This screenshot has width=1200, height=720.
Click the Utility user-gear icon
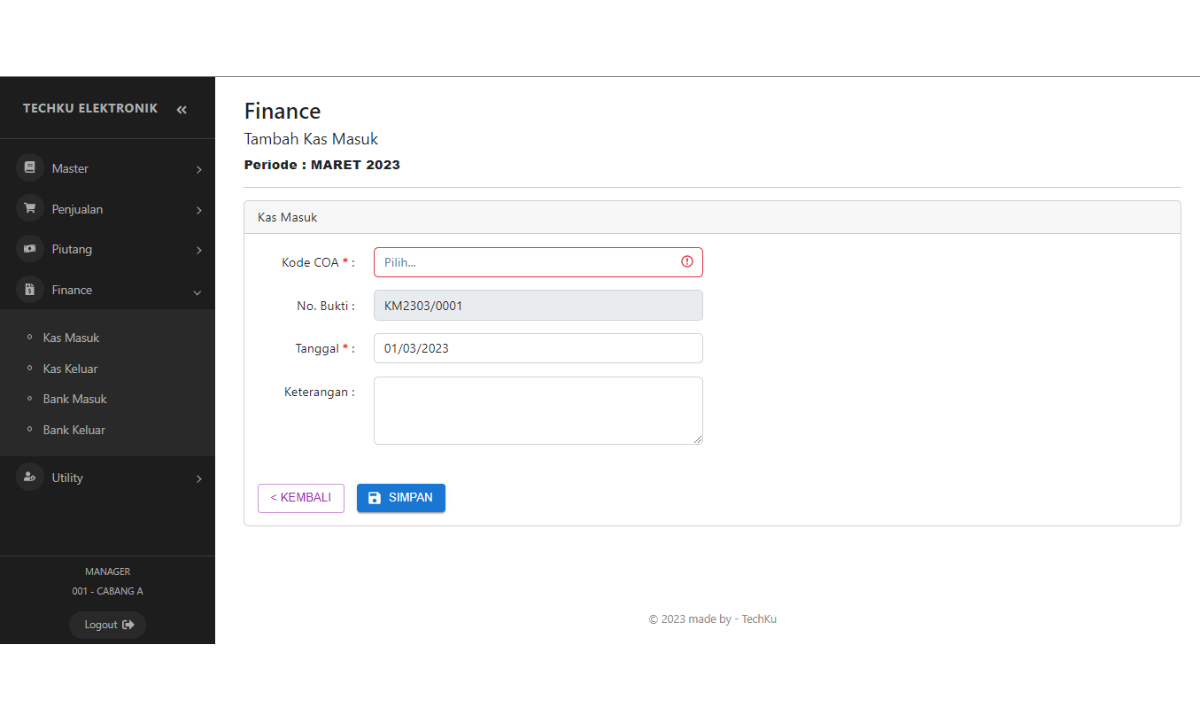30,477
